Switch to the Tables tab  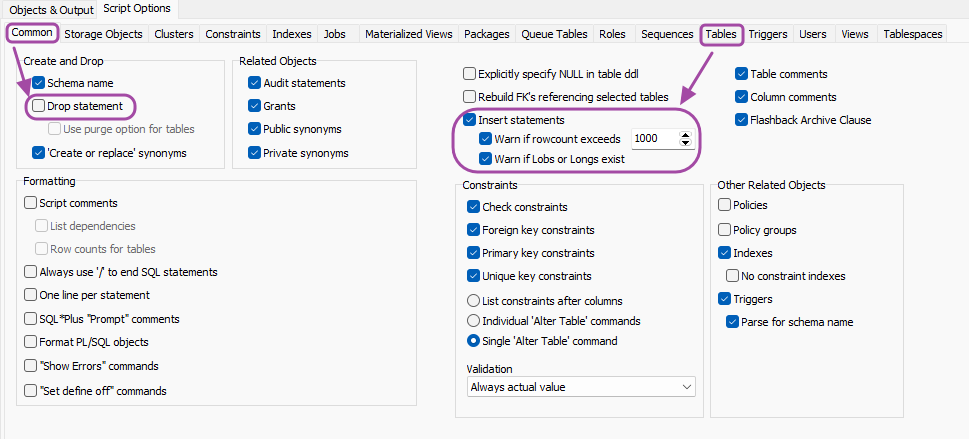721,34
